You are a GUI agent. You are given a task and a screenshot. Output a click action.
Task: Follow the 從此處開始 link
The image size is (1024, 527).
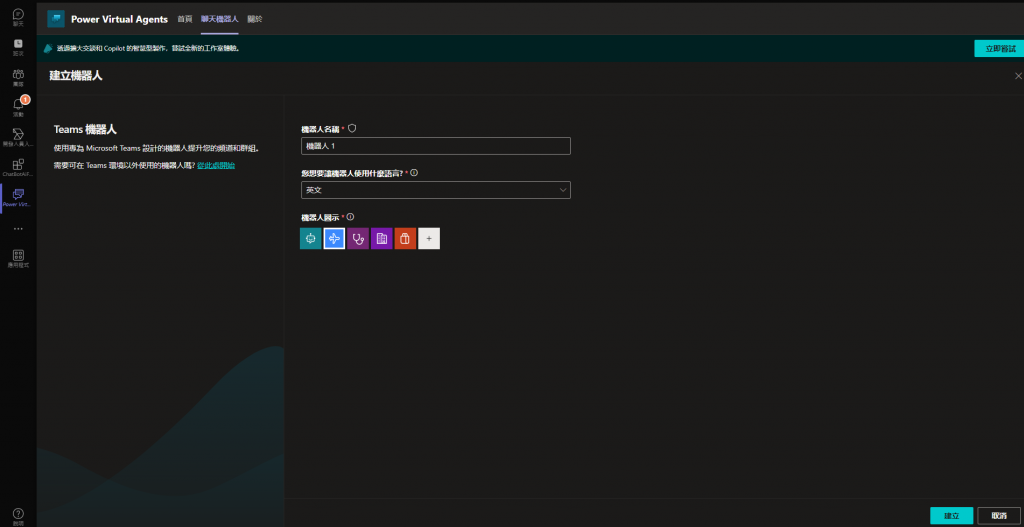pos(216,166)
